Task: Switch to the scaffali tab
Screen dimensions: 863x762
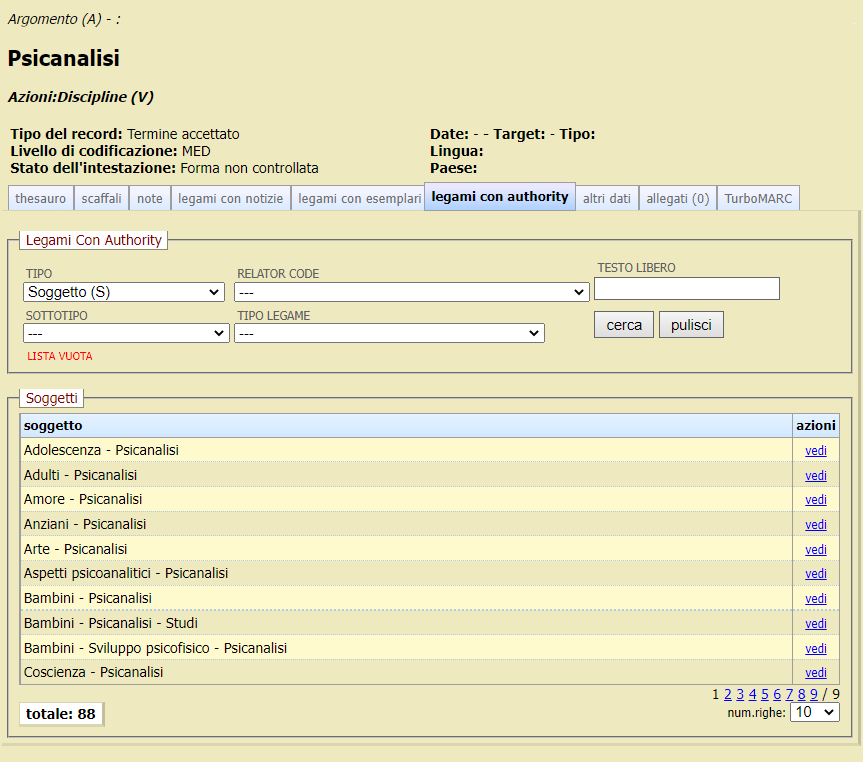Action: click(x=102, y=198)
